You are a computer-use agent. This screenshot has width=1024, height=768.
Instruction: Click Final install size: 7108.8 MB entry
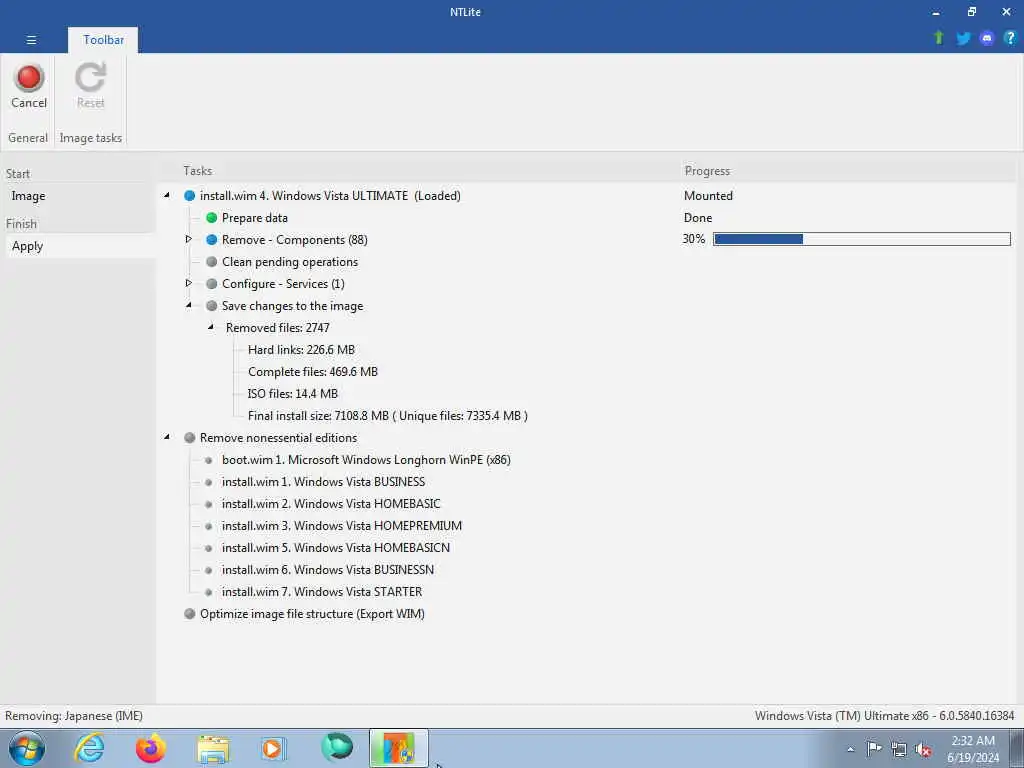pos(387,416)
